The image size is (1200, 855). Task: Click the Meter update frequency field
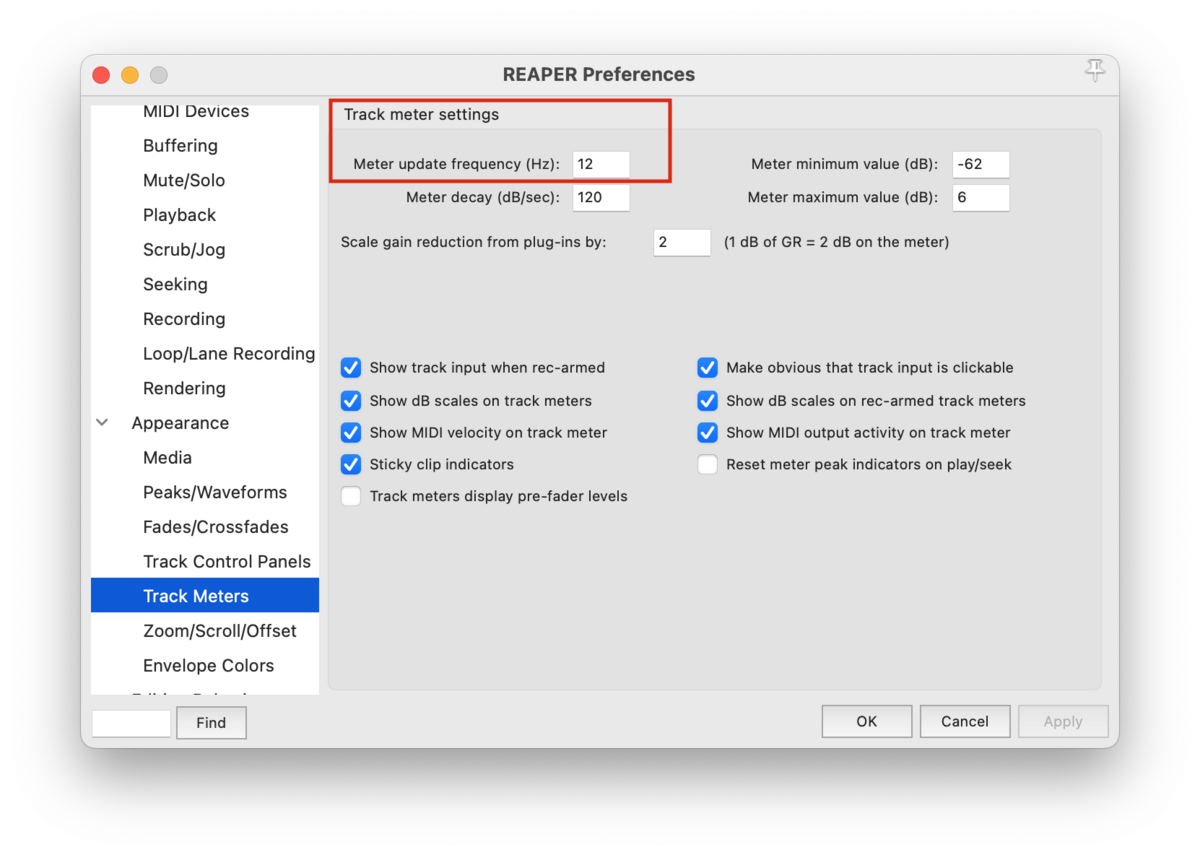tap(601, 164)
